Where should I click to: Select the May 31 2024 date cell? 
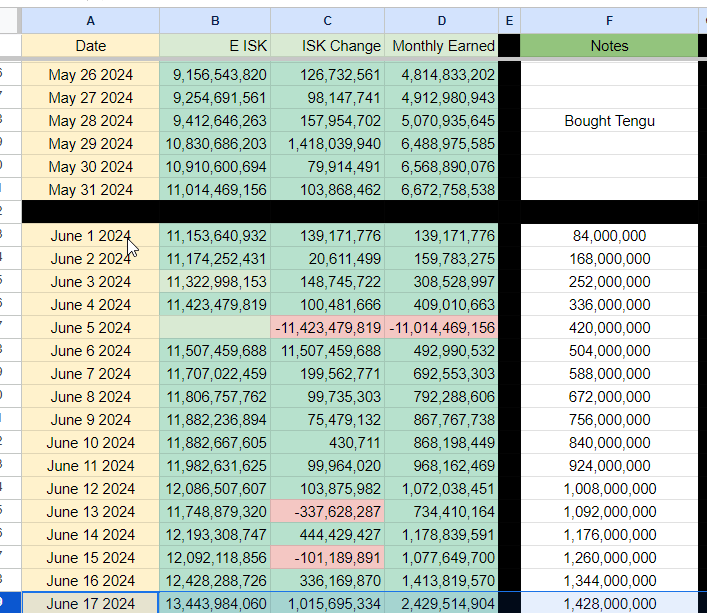90,190
